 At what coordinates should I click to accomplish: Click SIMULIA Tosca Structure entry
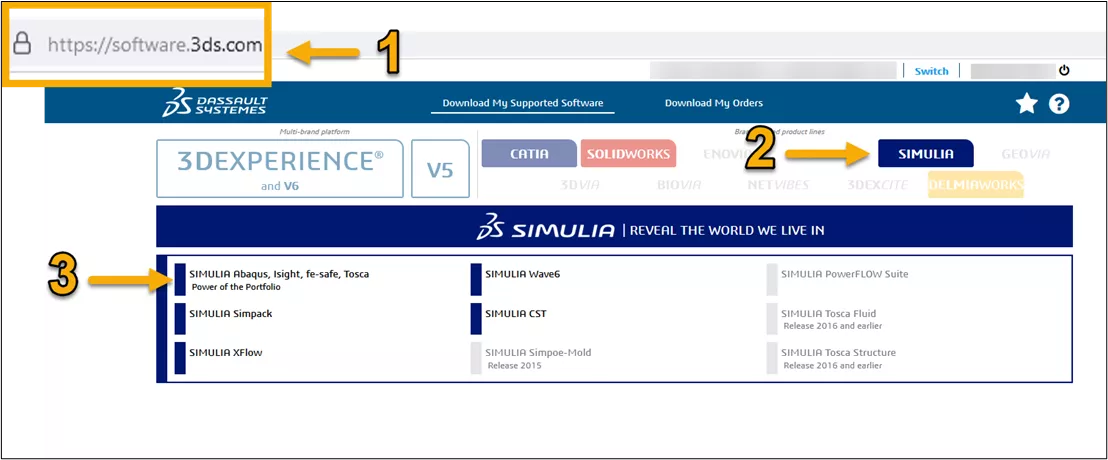click(838, 358)
